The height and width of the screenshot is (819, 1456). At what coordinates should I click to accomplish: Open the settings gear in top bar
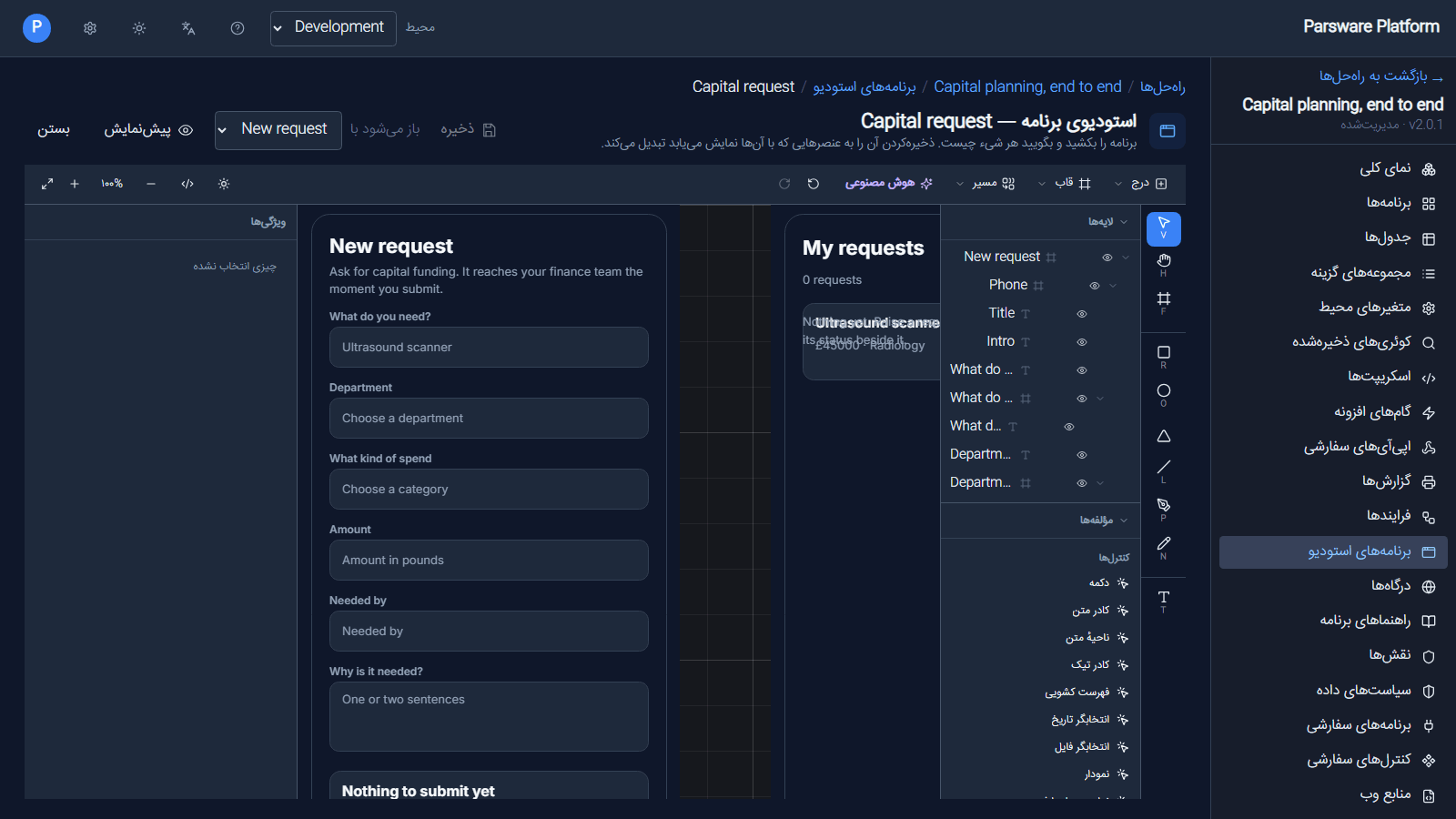click(90, 28)
